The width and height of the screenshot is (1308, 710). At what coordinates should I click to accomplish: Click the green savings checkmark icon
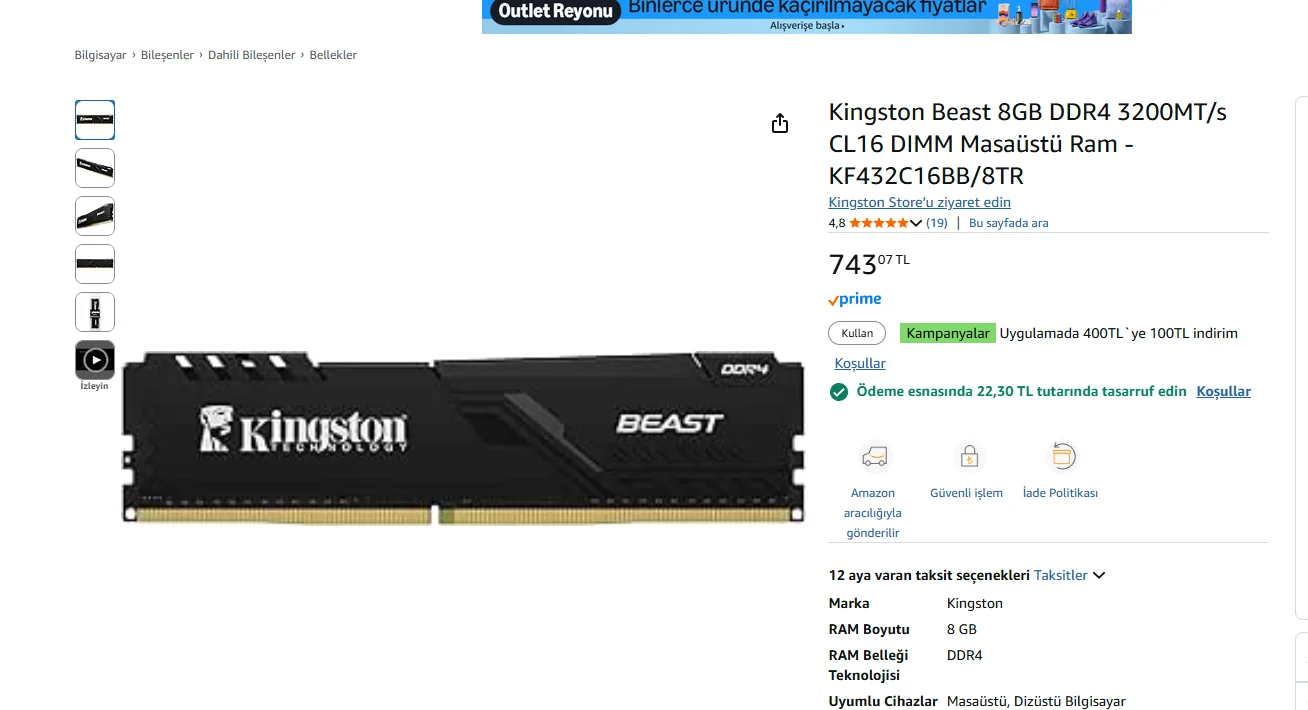(x=839, y=392)
